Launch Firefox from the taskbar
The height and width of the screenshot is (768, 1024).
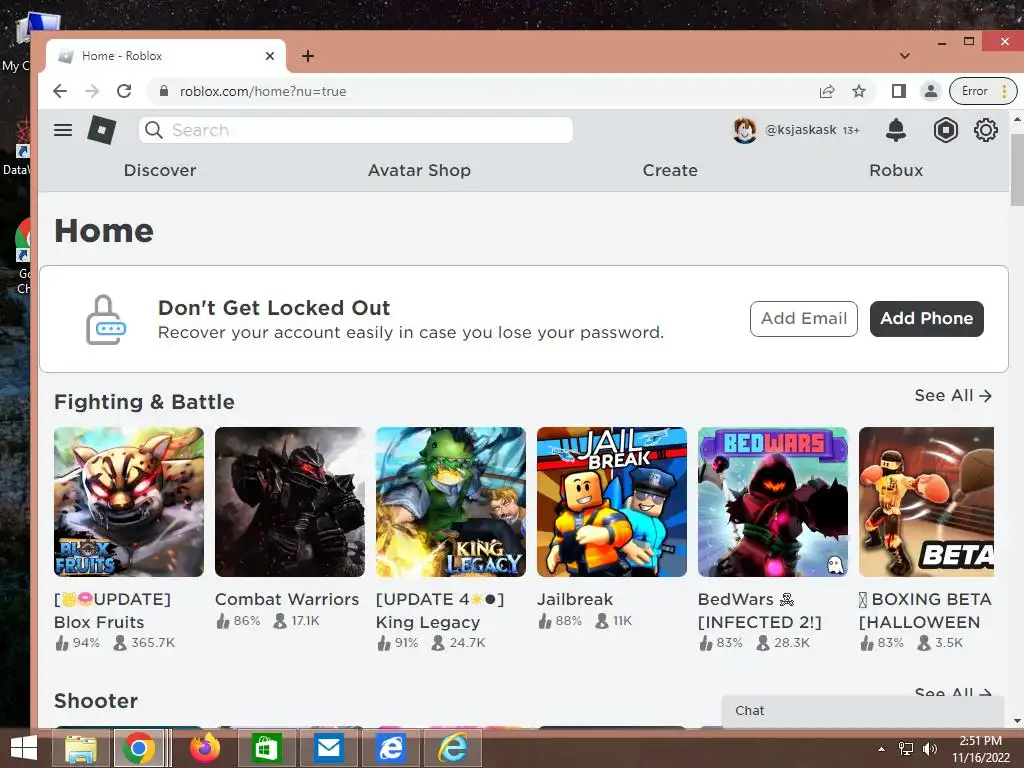[205, 748]
